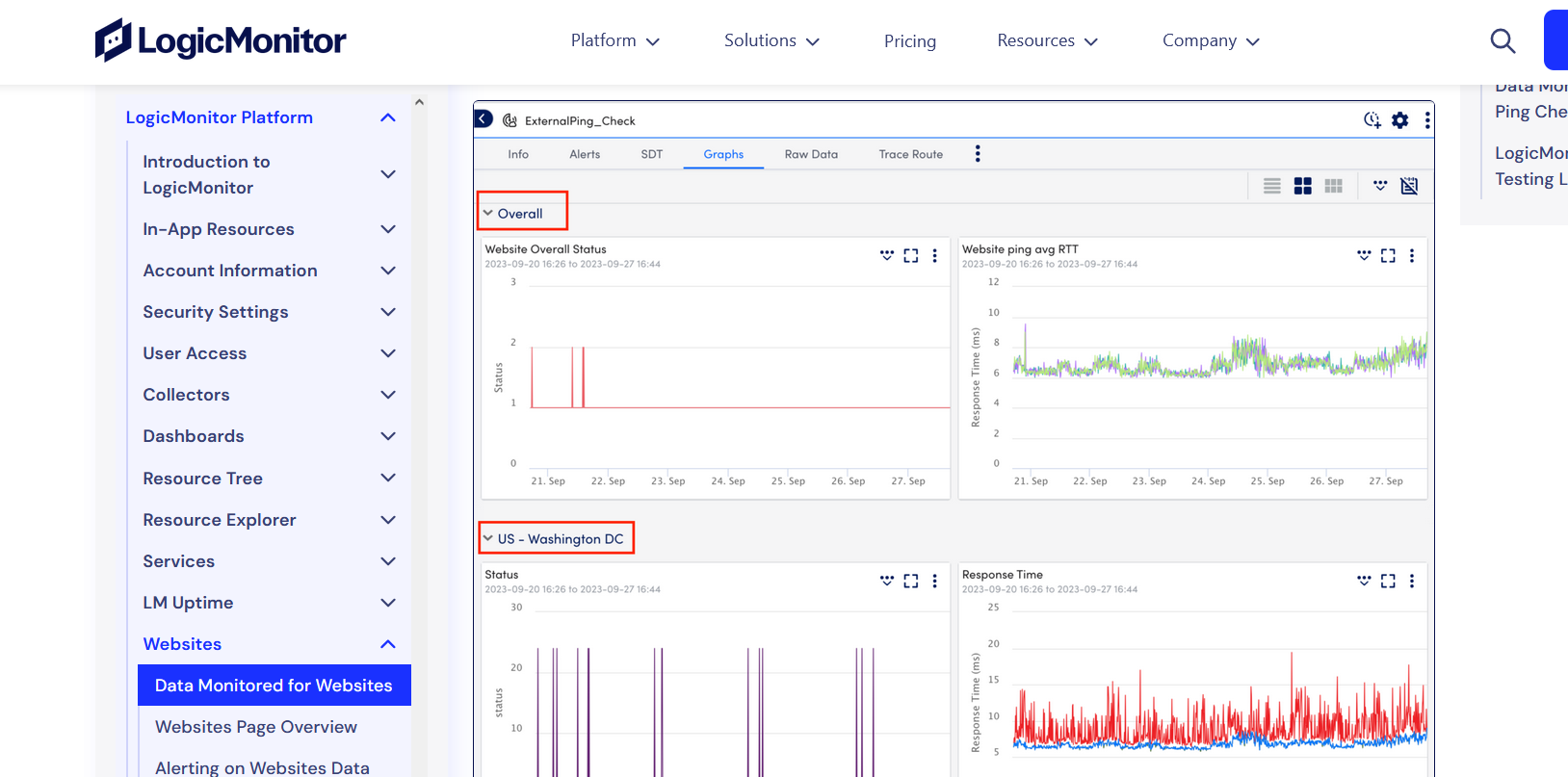This screenshot has height=777, width=1568.
Task: Click the back arrow beside ExternalPing_Check
Action: click(x=484, y=118)
